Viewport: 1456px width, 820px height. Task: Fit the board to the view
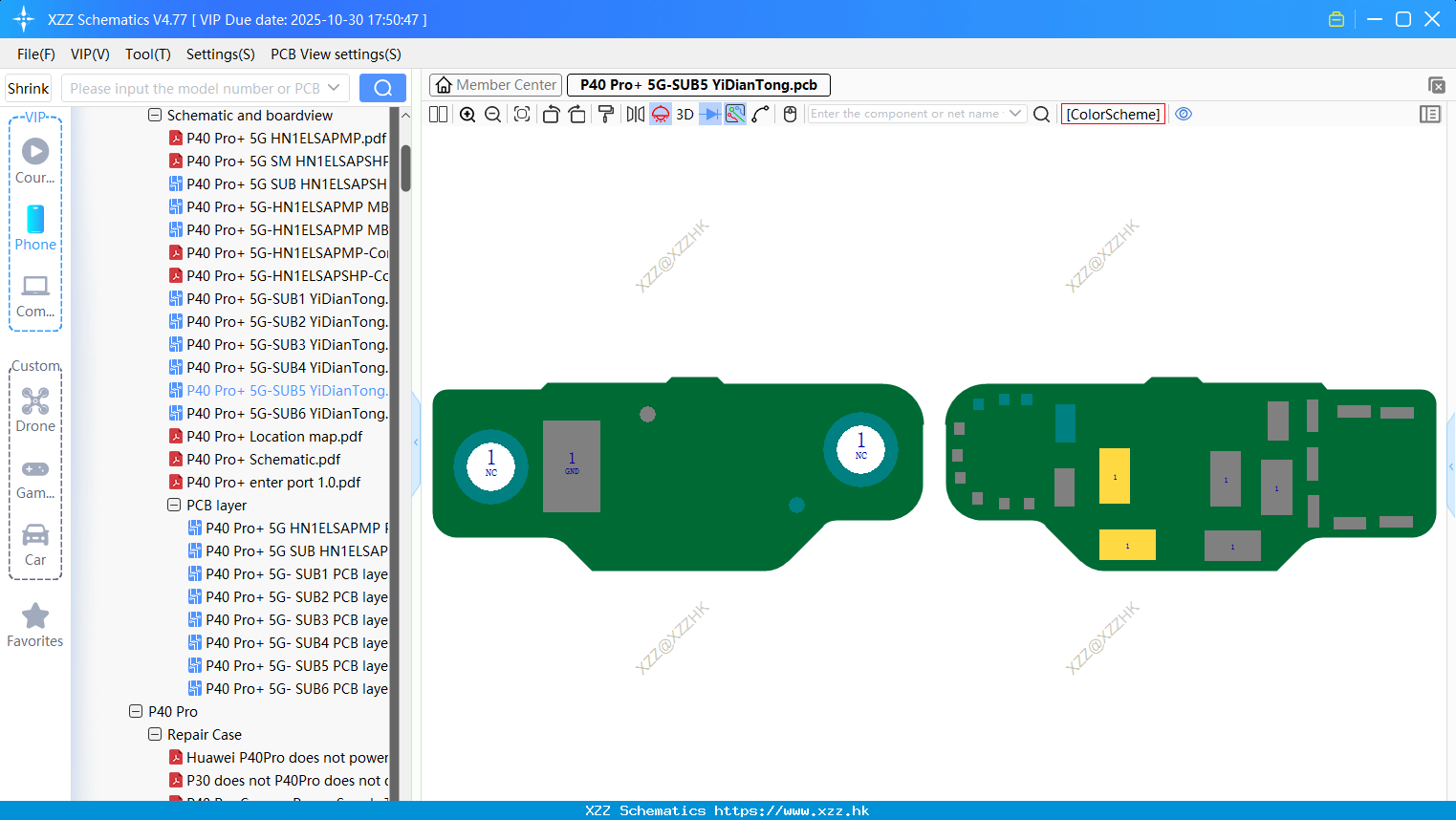coord(522,114)
